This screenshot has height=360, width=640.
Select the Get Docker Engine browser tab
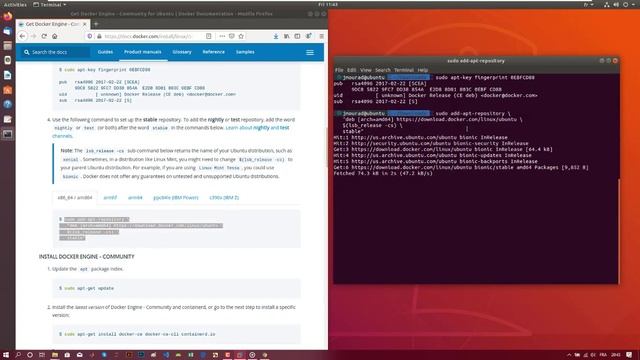(52, 24)
